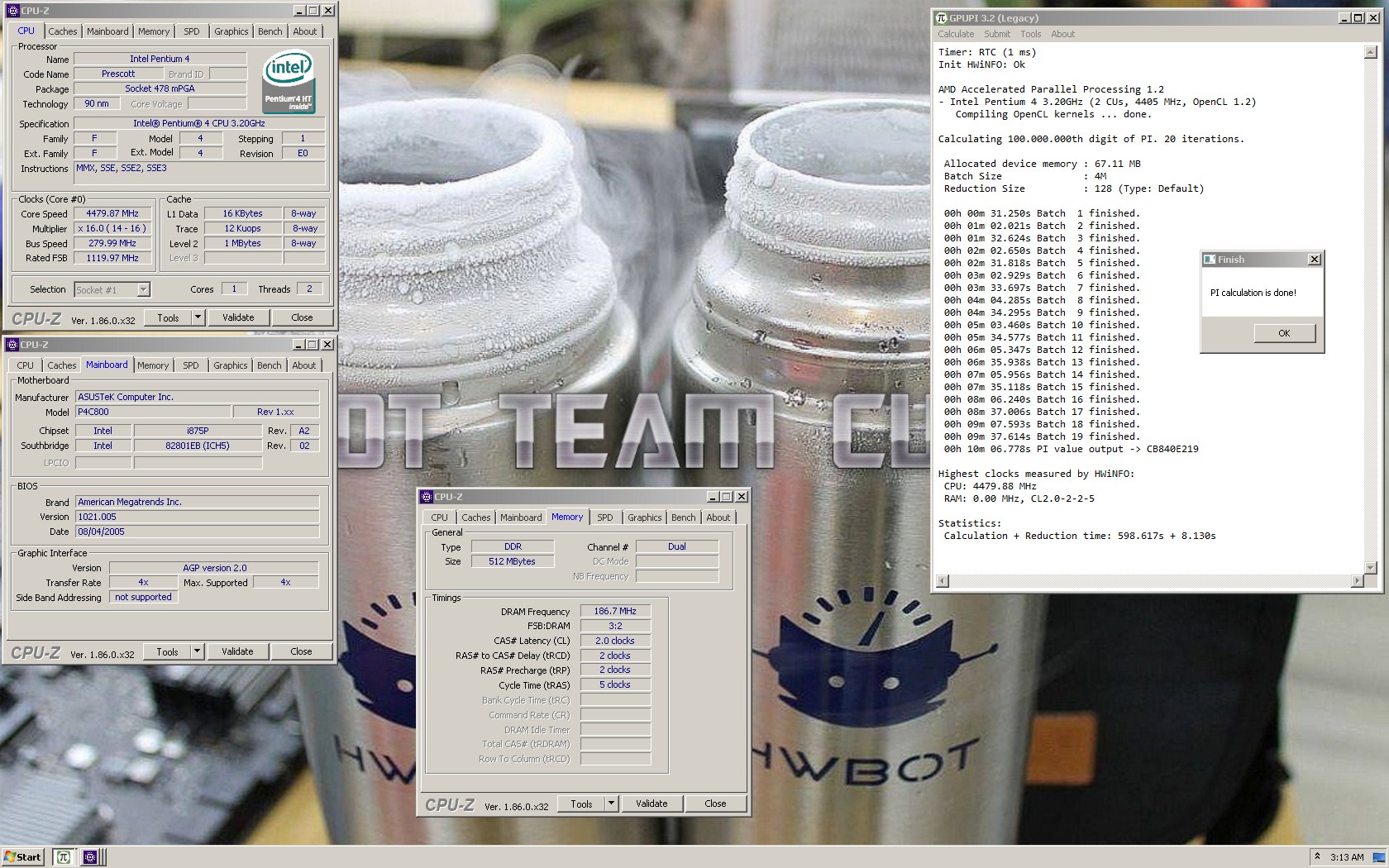The height and width of the screenshot is (868, 1389).
Task: Click Validate in the Mainboard window
Action: pos(237,651)
